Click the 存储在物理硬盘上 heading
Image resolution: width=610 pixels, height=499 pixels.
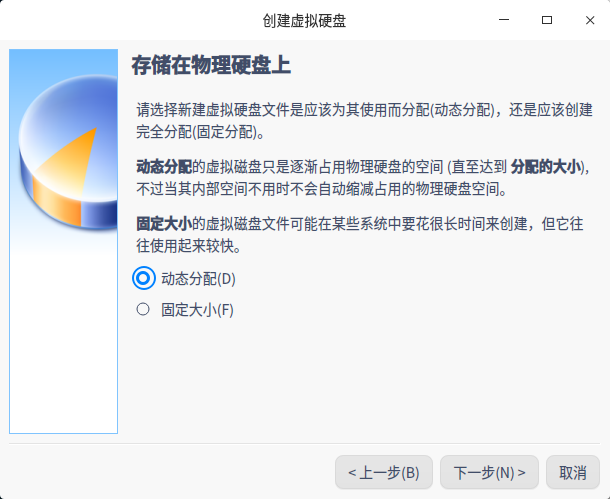click(x=211, y=65)
